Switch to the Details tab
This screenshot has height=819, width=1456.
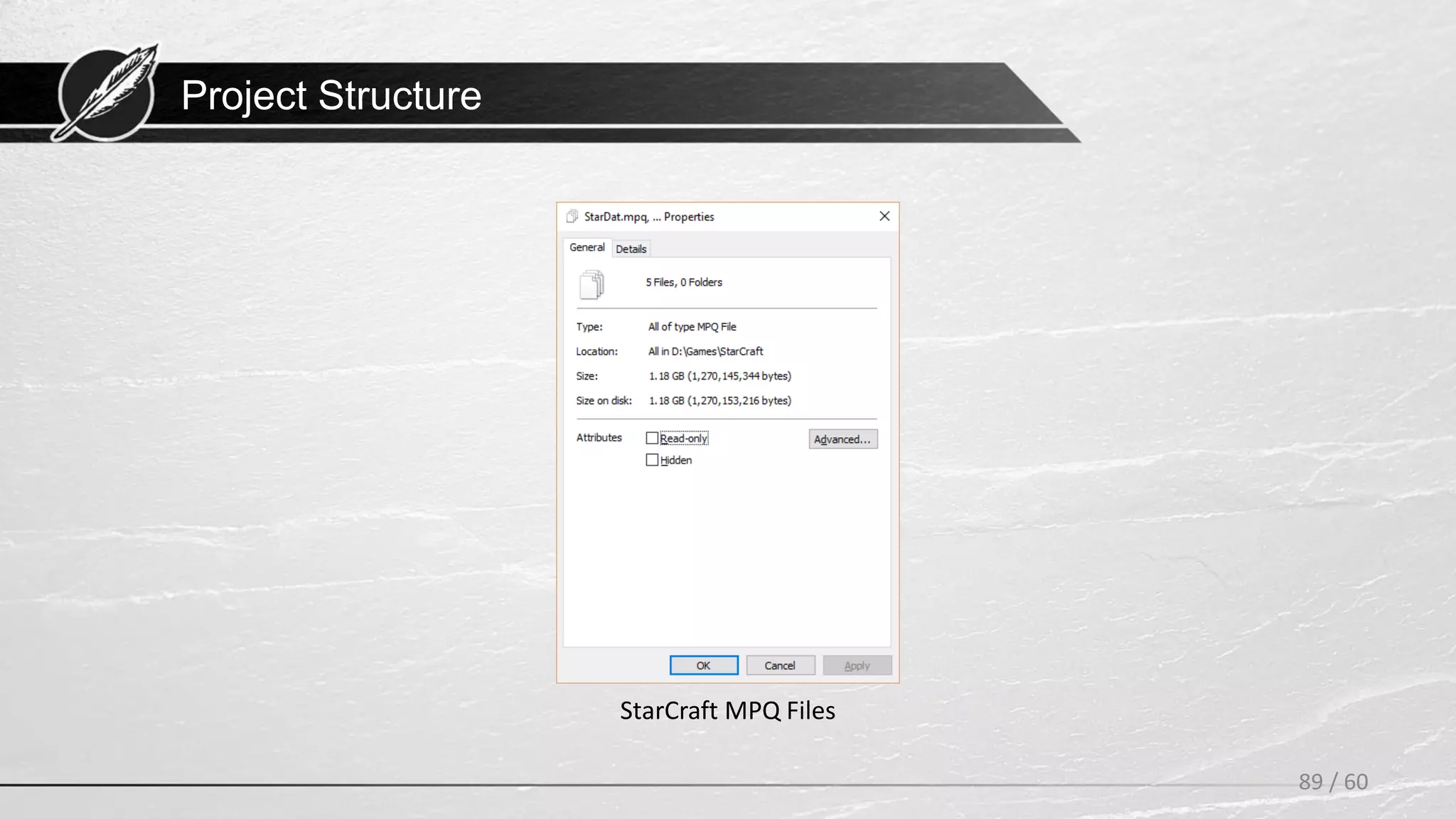tap(631, 249)
